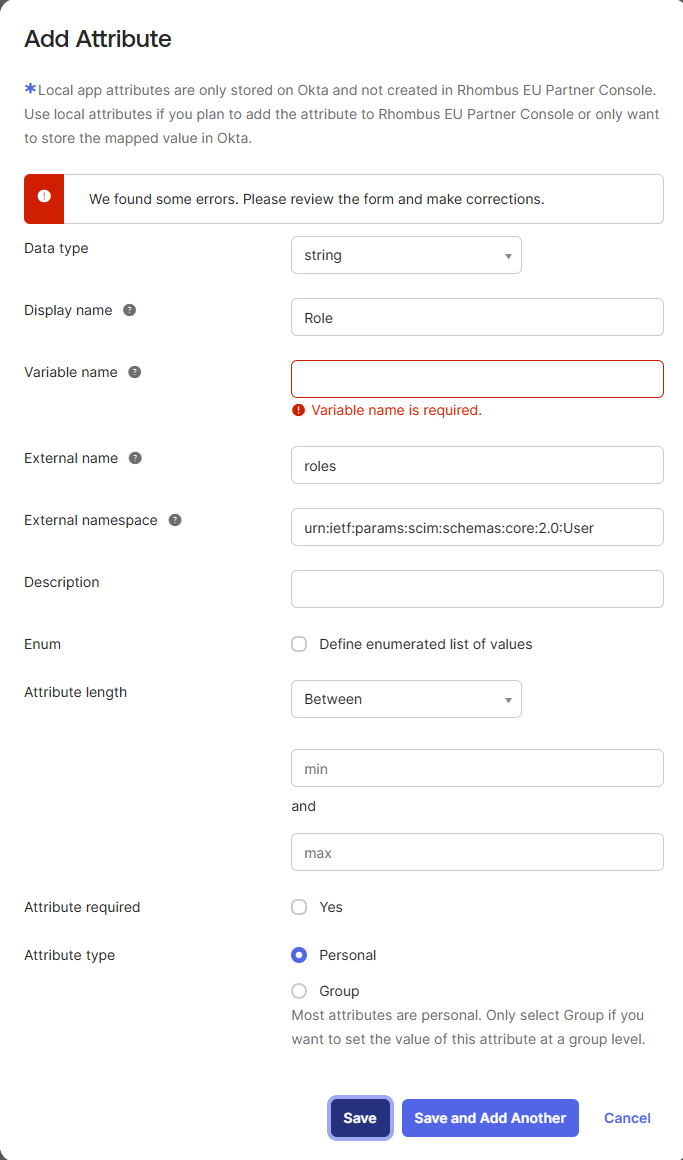
Task: Click the External name help icon
Action: point(135,458)
